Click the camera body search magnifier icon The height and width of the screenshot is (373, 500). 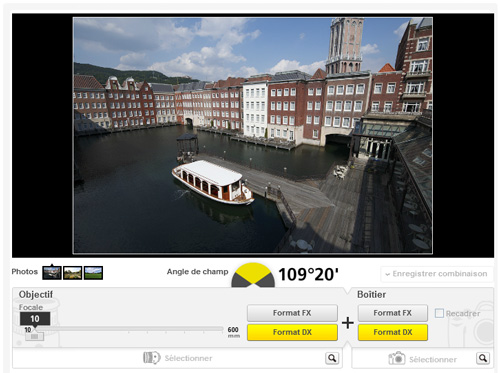click(483, 358)
